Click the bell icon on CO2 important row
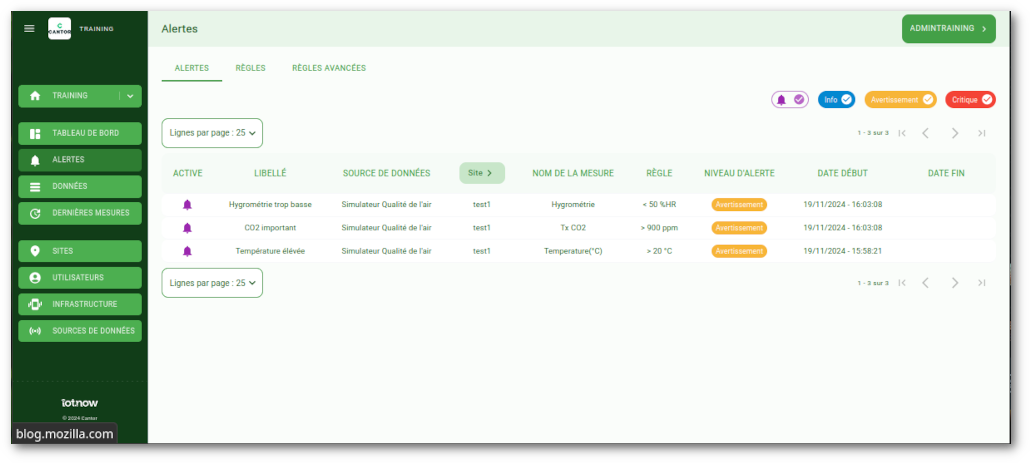 [187, 228]
